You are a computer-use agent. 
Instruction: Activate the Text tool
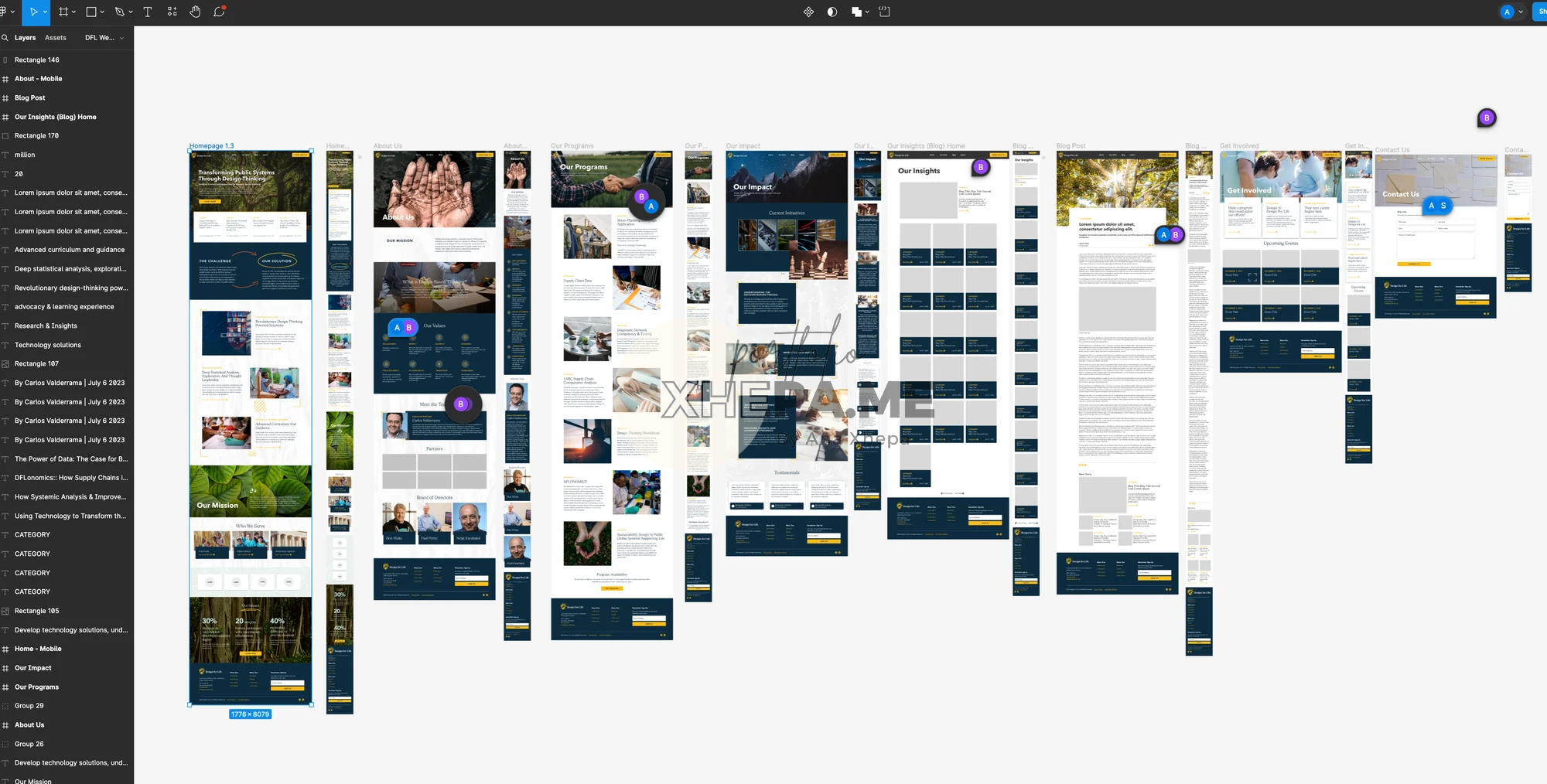pyautogui.click(x=148, y=12)
